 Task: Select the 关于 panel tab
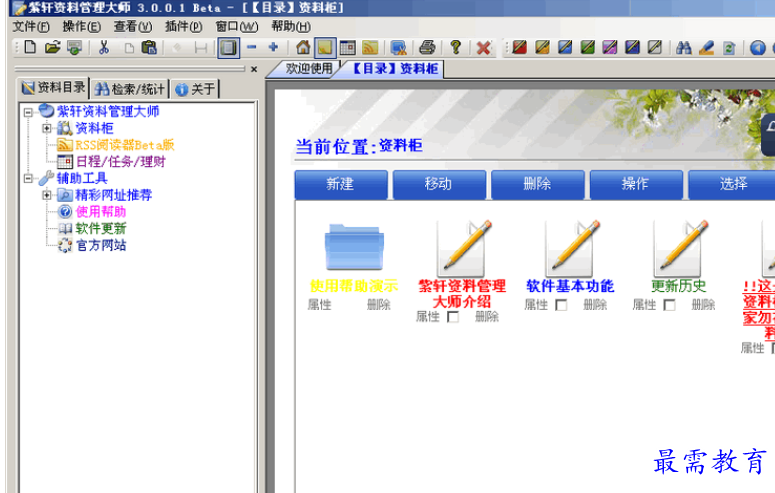tap(195, 89)
